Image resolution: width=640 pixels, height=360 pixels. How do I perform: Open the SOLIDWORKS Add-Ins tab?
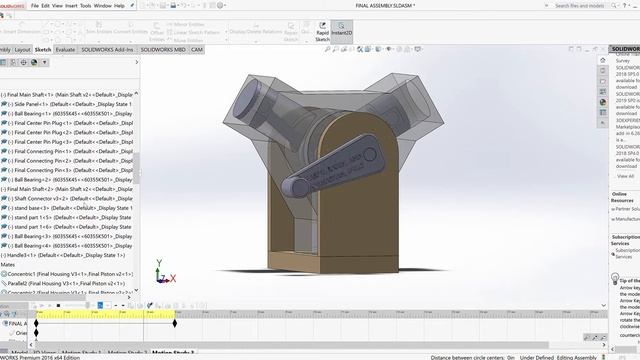click(x=107, y=50)
